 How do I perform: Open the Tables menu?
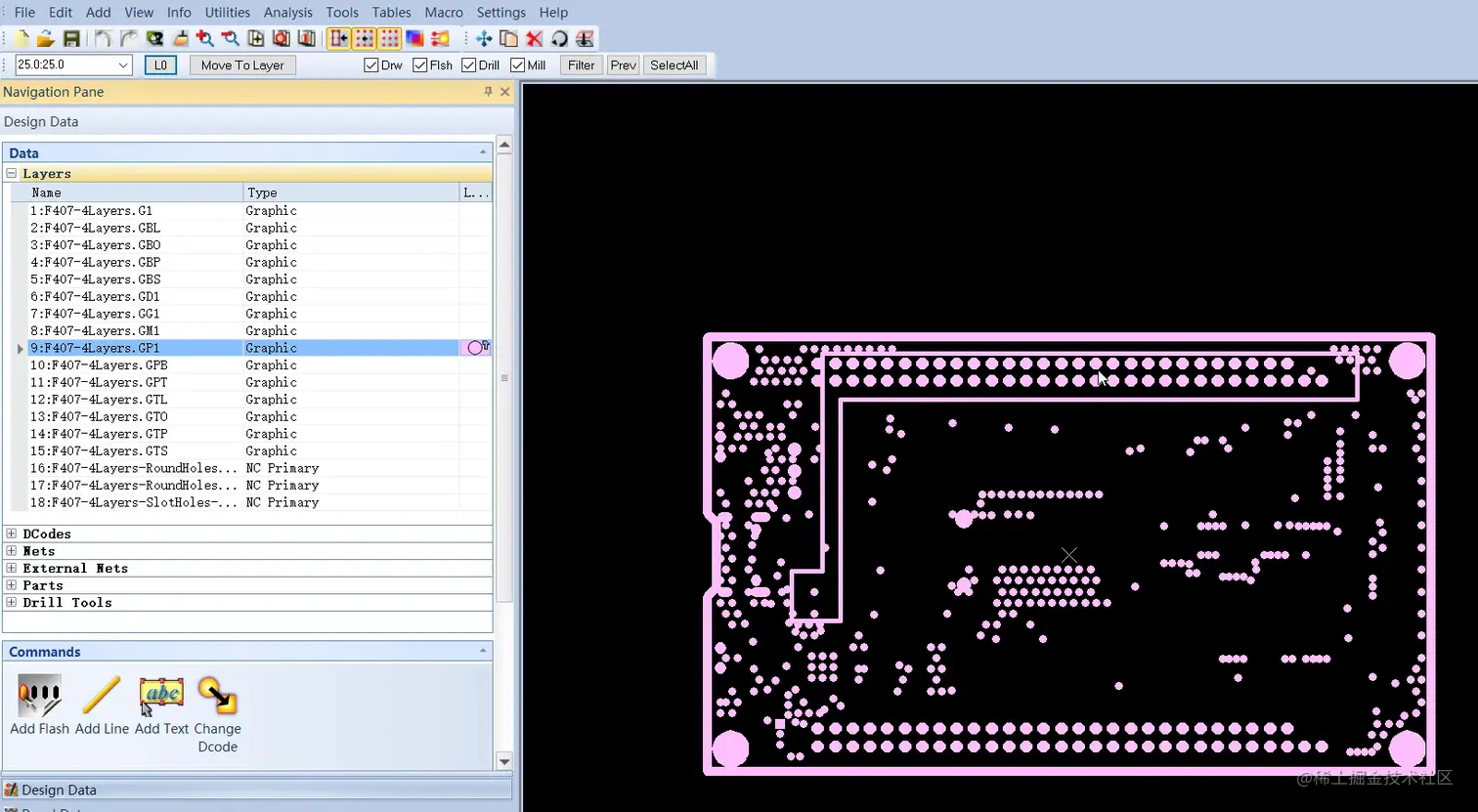tap(391, 13)
